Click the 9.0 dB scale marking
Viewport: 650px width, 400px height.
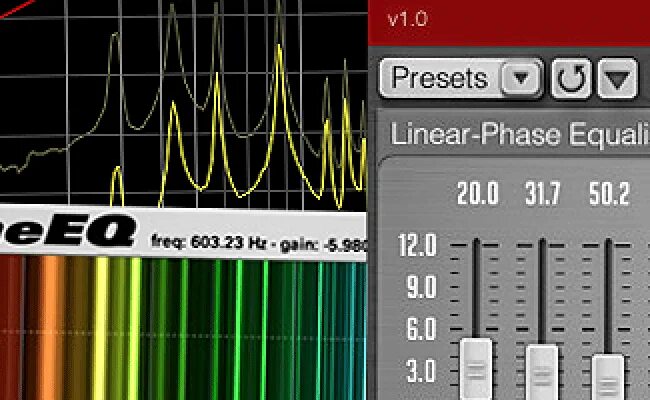[422, 287]
